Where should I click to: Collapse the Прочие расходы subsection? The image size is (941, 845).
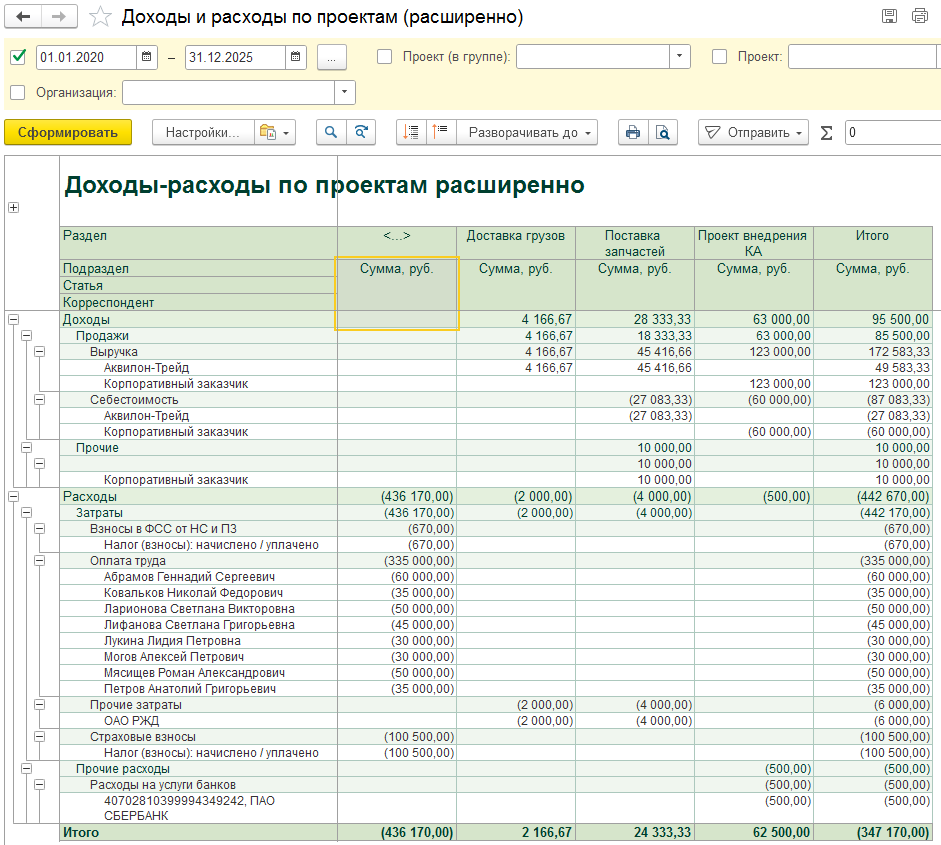[26, 769]
